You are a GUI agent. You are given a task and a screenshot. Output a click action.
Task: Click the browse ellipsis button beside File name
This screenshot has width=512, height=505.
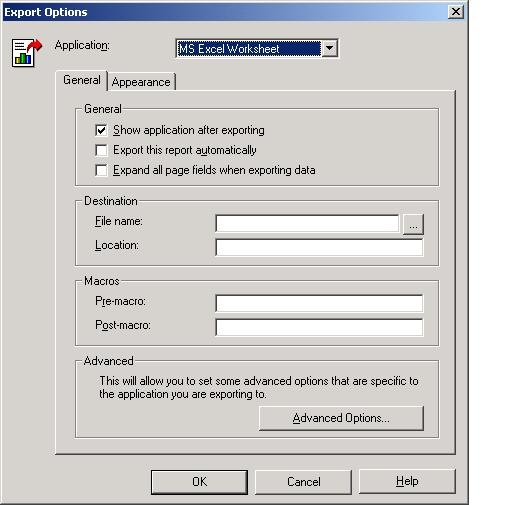tap(413, 224)
